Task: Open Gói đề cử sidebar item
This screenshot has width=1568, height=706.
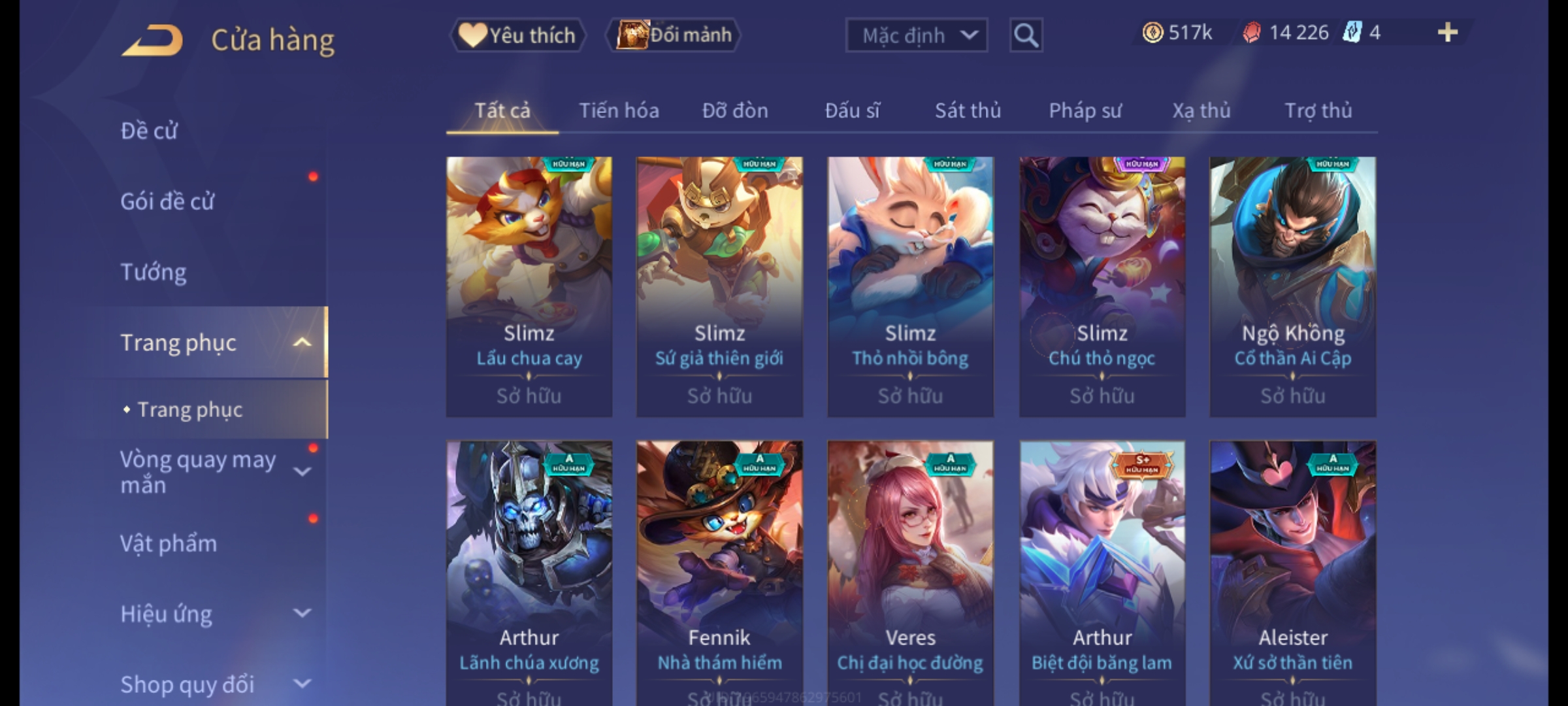Action: click(167, 201)
